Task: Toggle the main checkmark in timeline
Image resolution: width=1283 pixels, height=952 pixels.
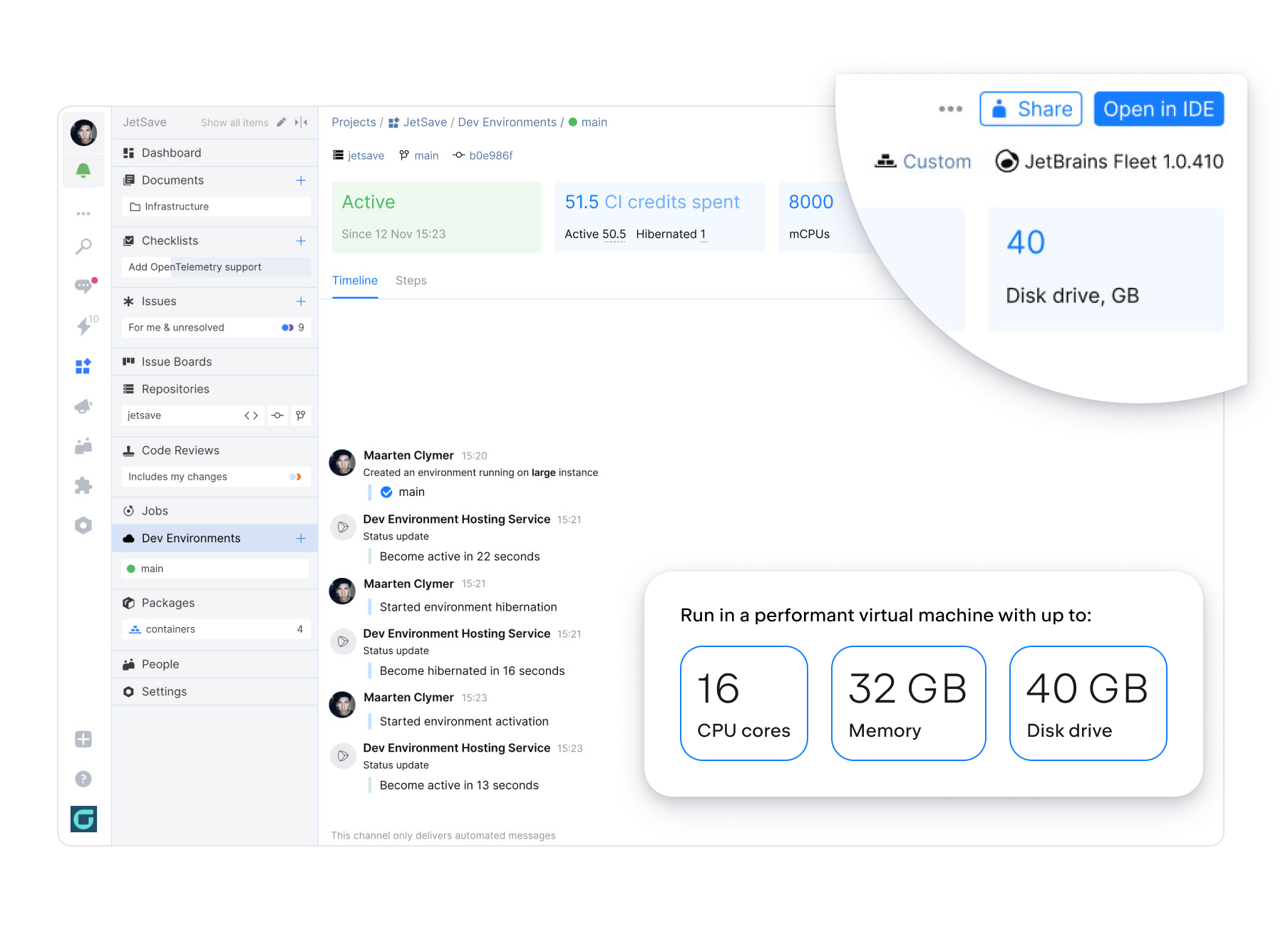Action: pos(386,492)
